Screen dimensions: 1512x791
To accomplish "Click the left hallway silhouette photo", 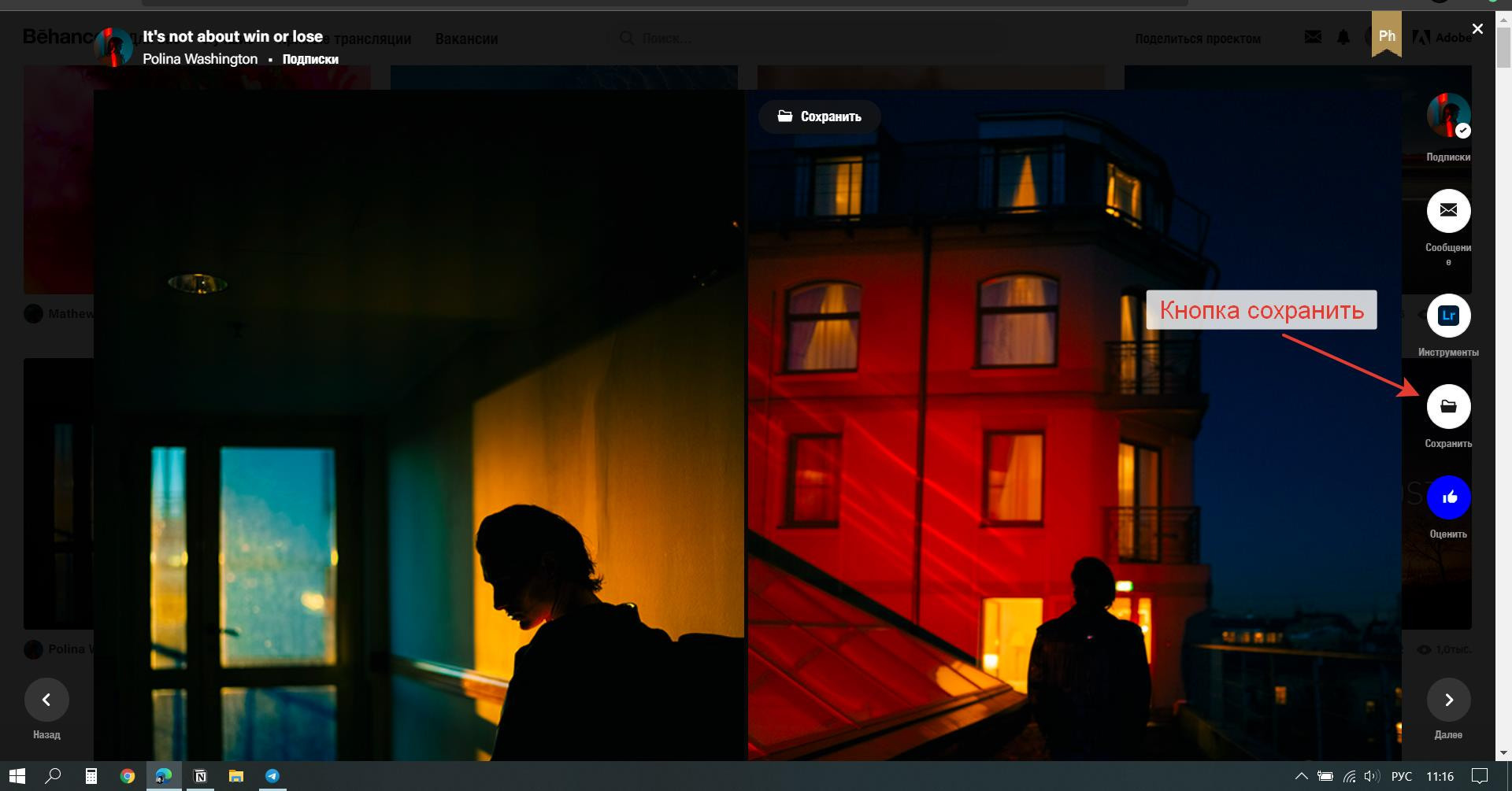I will [419, 425].
